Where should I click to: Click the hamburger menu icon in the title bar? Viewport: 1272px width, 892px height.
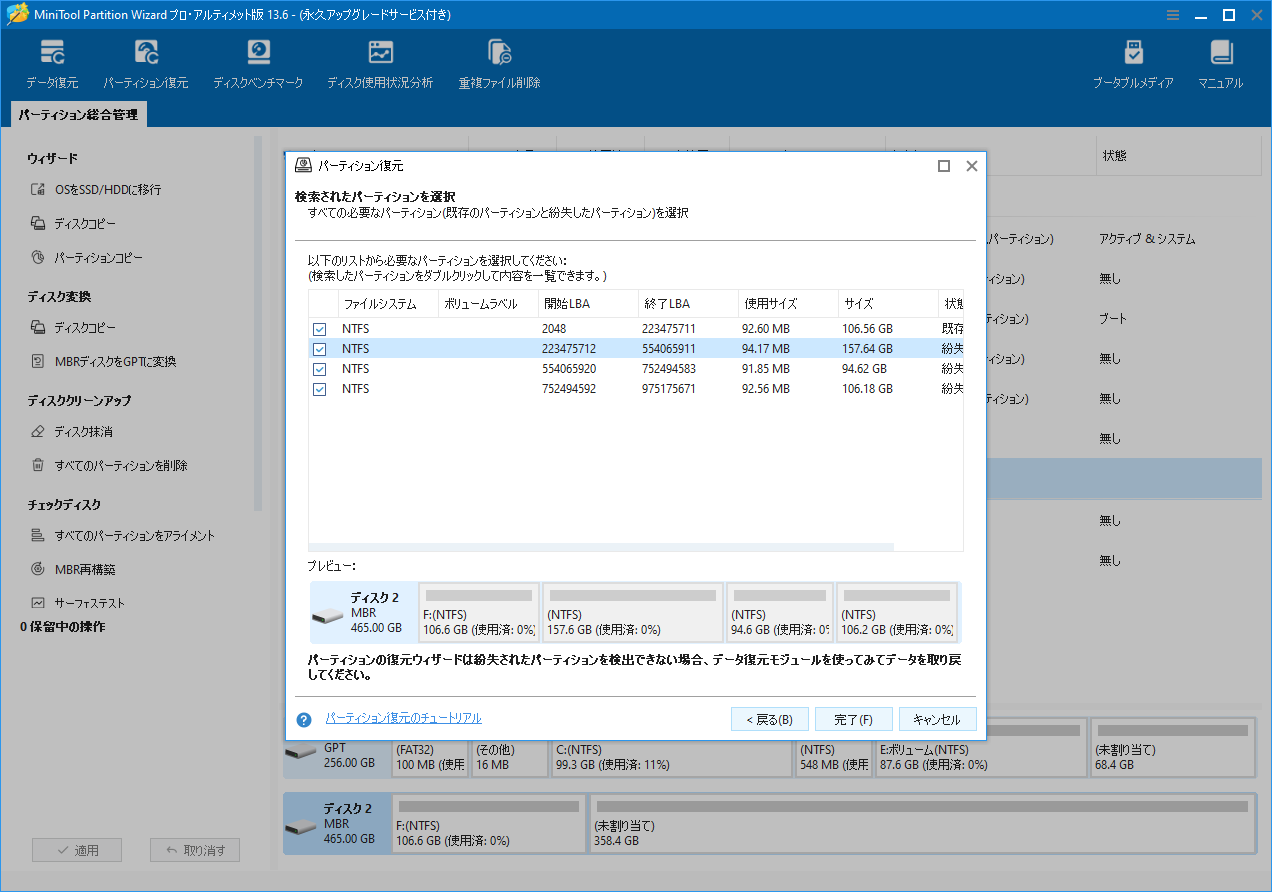pyautogui.click(x=1173, y=15)
